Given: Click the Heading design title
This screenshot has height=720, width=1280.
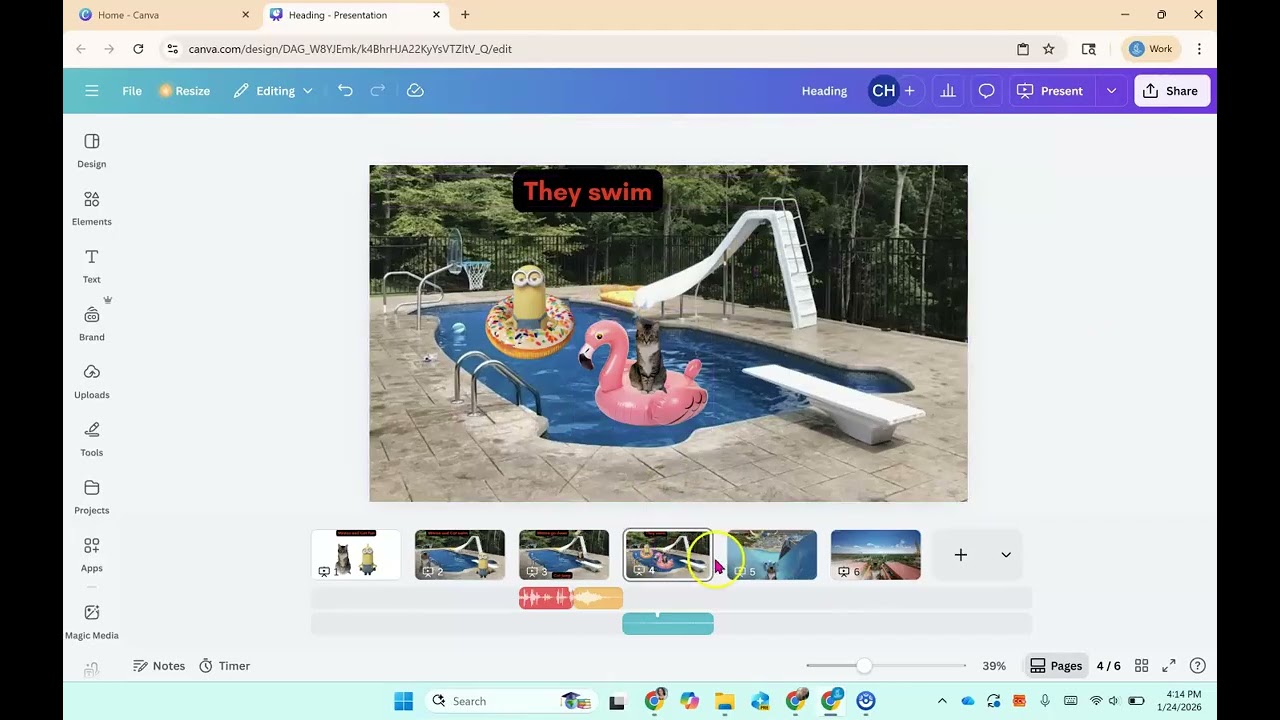Looking at the screenshot, I should tap(824, 91).
